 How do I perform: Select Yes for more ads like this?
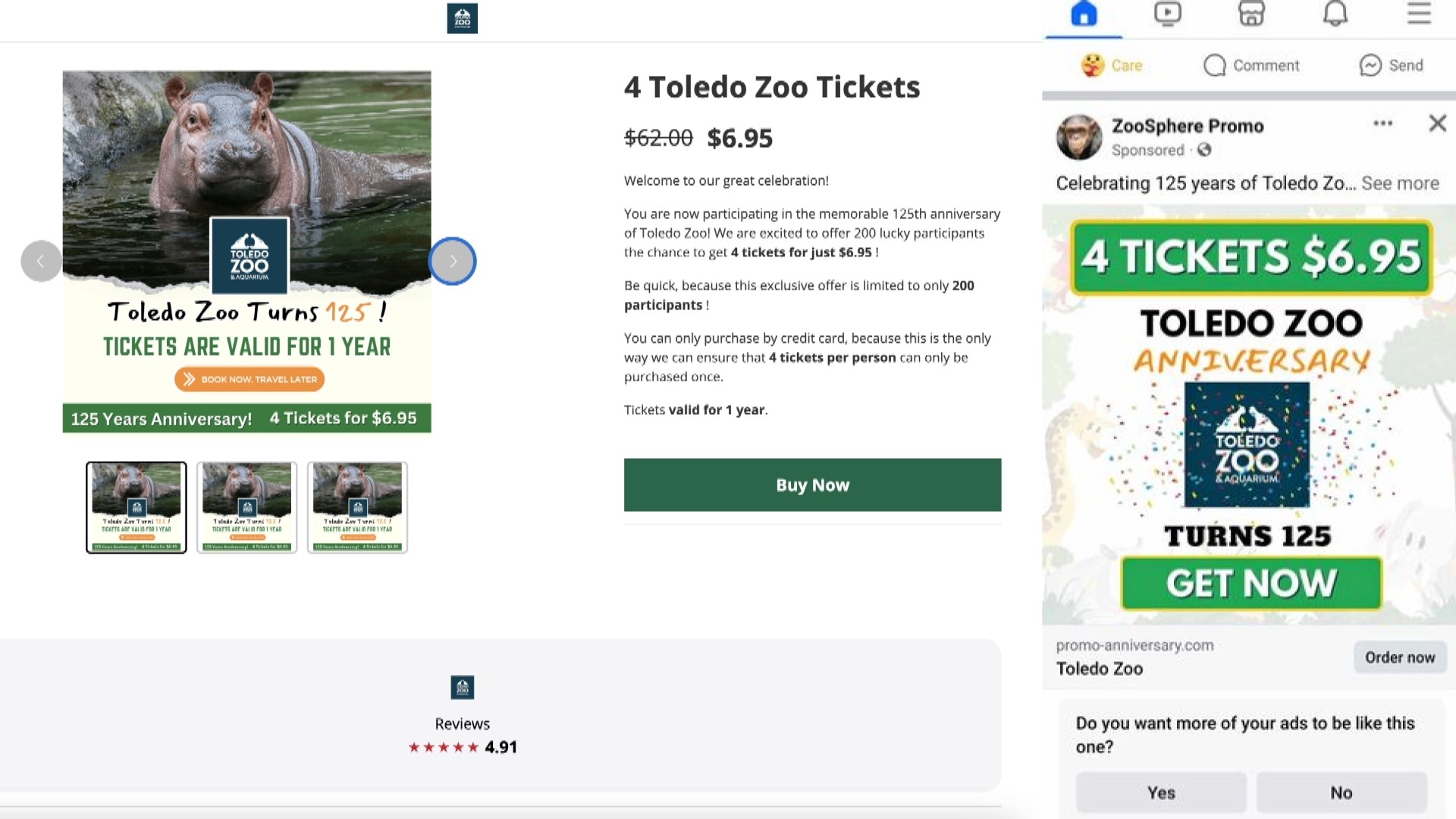coord(1160,792)
